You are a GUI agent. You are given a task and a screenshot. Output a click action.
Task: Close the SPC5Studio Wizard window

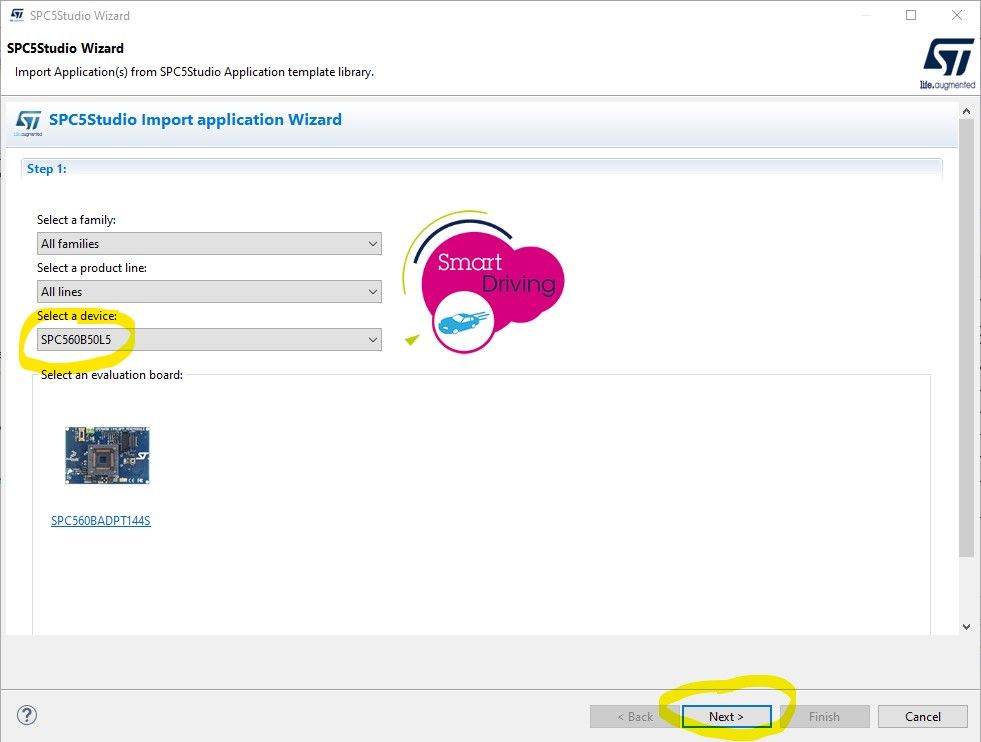tap(957, 15)
